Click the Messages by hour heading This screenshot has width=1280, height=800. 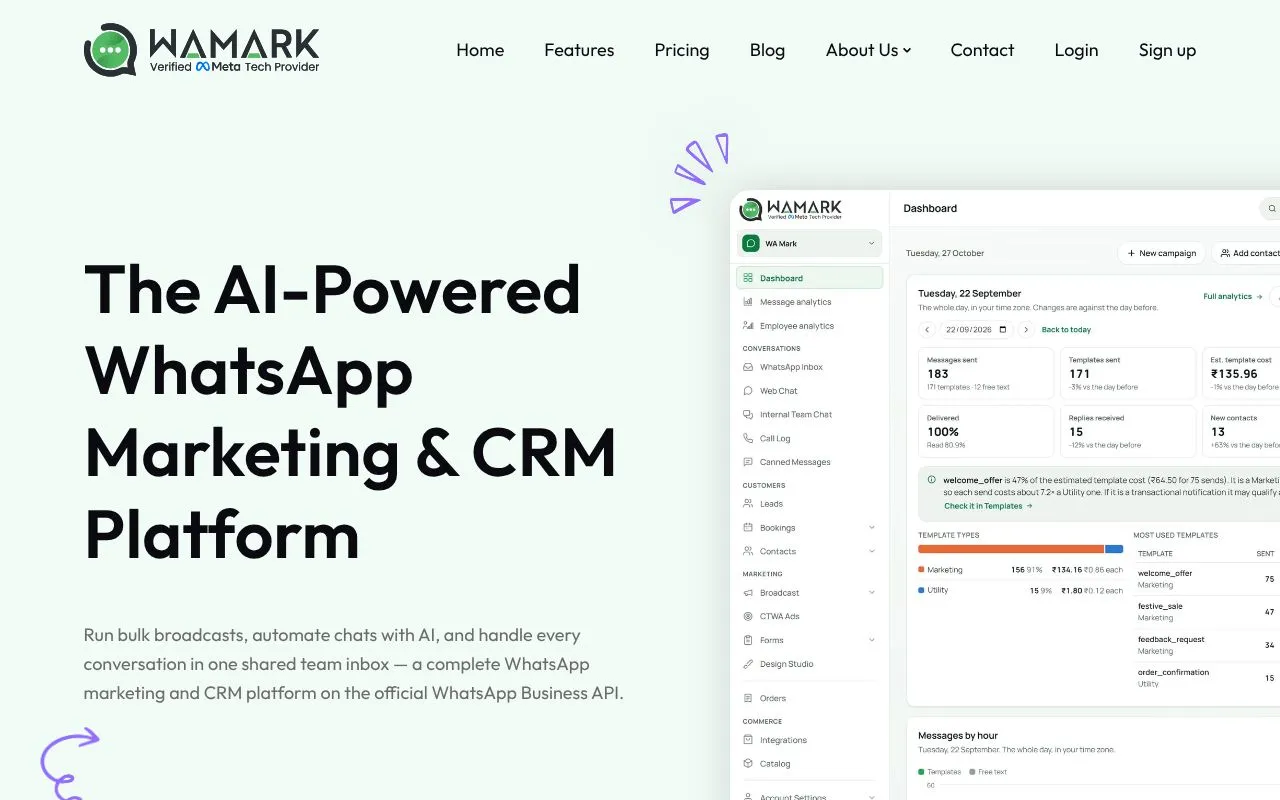958,736
